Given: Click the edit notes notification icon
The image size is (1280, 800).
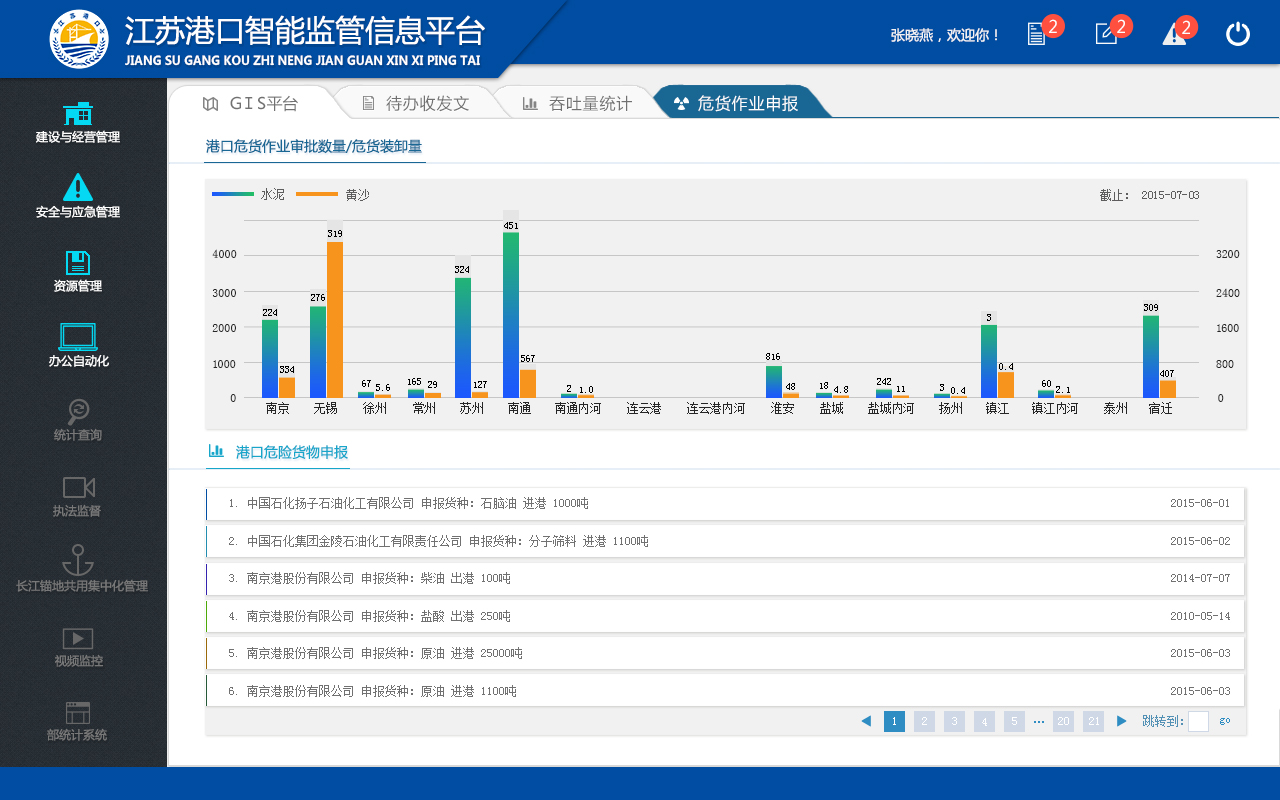Looking at the screenshot, I should pos(1106,34).
